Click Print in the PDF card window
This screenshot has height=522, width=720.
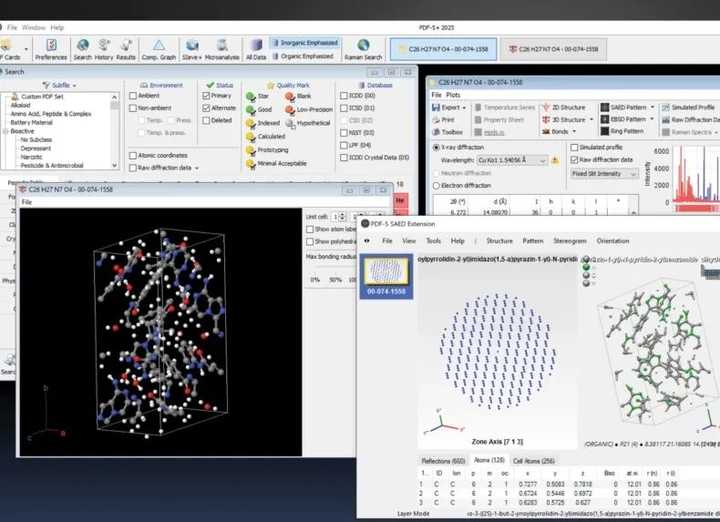pos(443,119)
